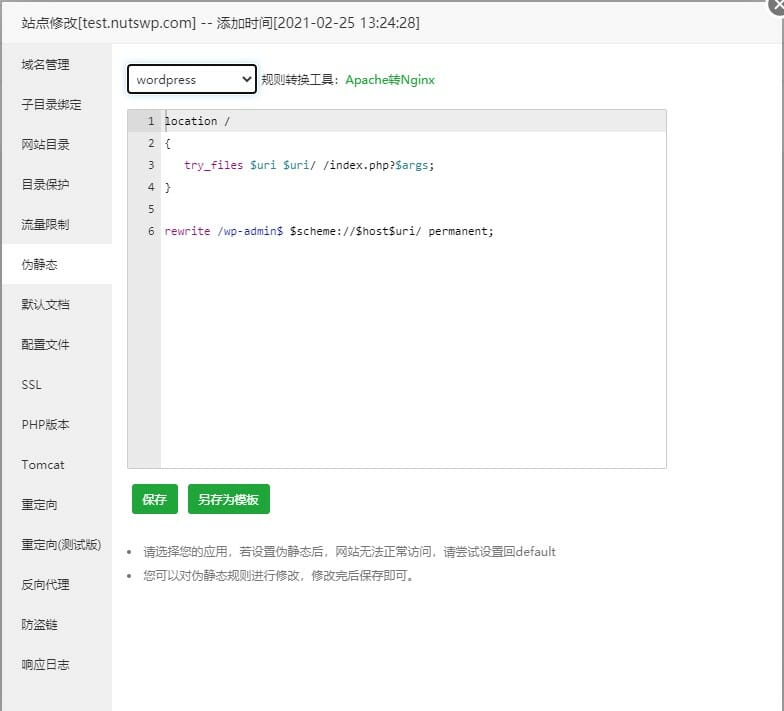
Task: Select the 防盗链 tab
Action: coord(57,624)
